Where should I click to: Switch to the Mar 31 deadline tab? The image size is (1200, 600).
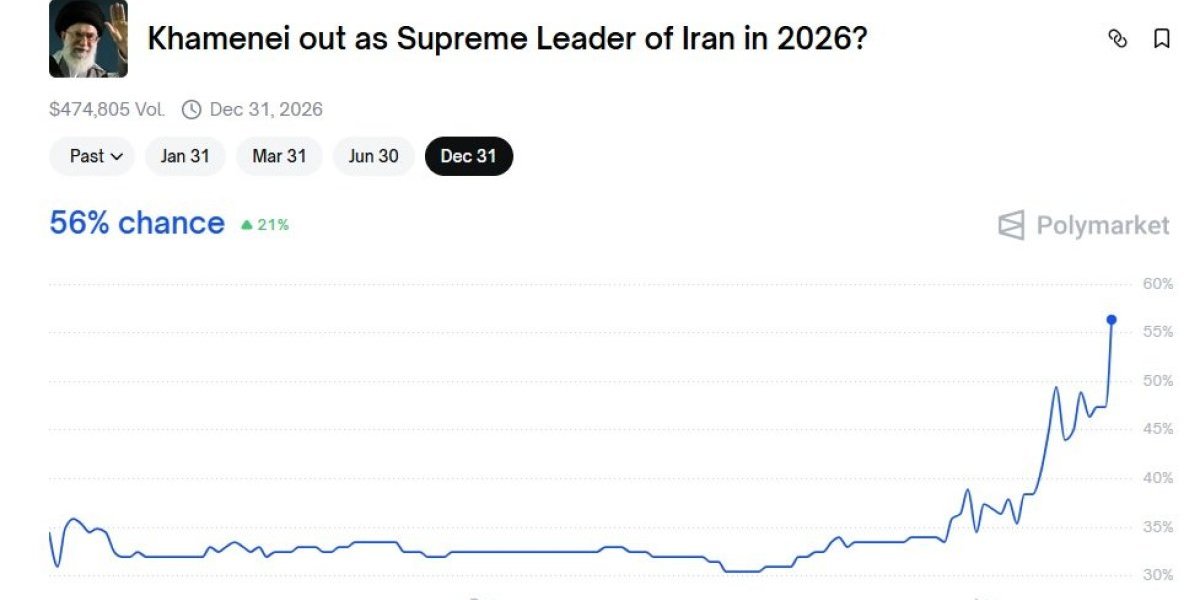tap(279, 156)
